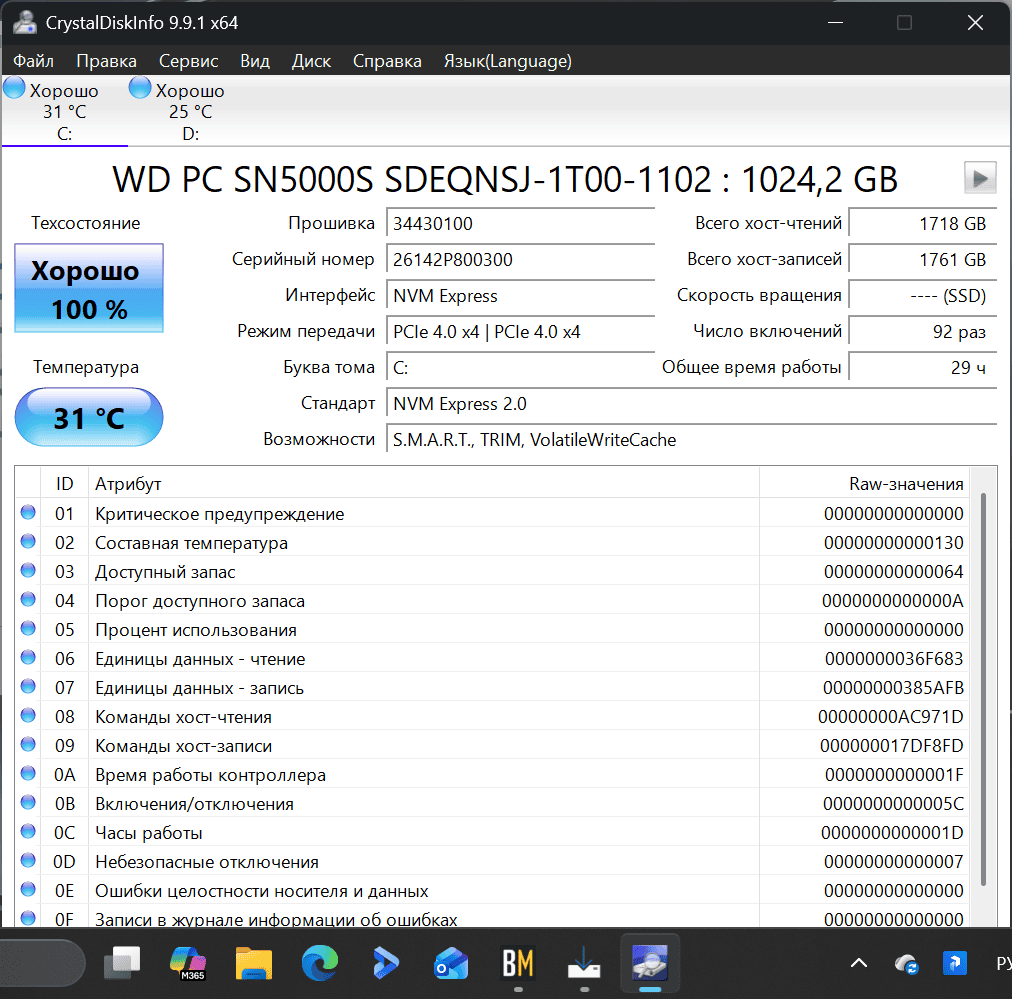Launch the Microsoft 365 Copilot taskbar icon
Screen dimensions: 1012x999
tap(188, 963)
